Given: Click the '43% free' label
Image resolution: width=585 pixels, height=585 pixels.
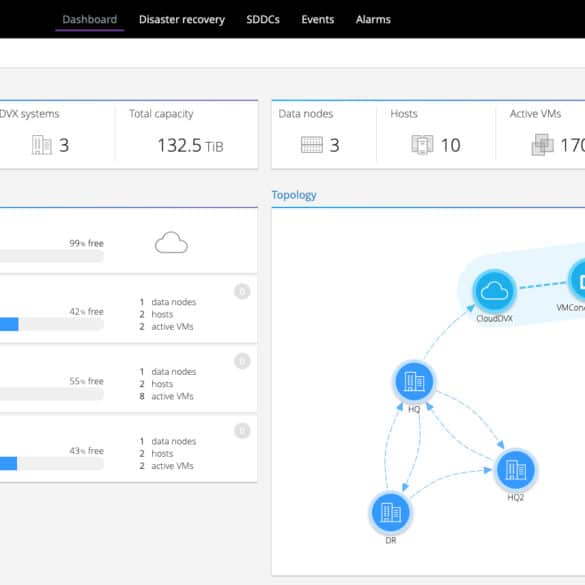Looking at the screenshot, I should pyautogui.click(x=87, y=451).
